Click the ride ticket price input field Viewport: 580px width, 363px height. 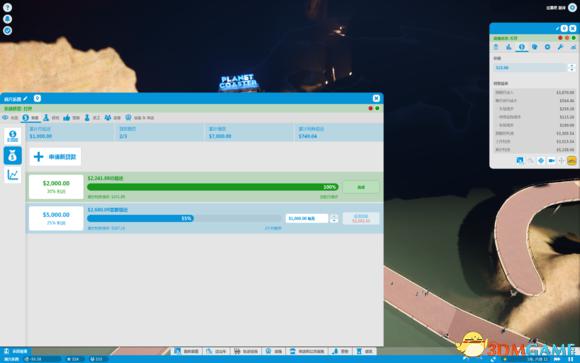(530, 68)
